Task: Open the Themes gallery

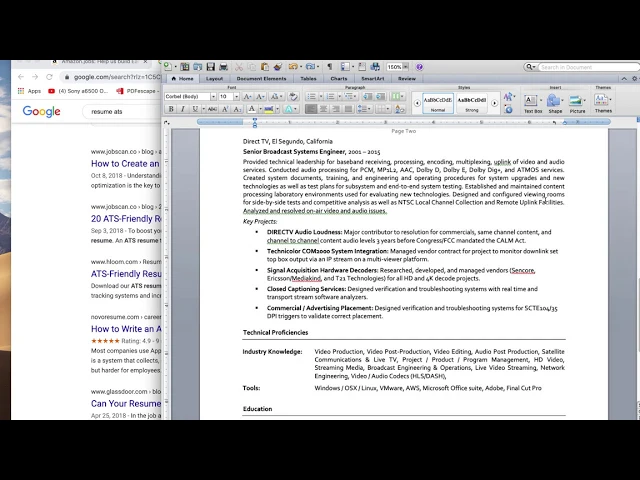Action: (603, 103)
